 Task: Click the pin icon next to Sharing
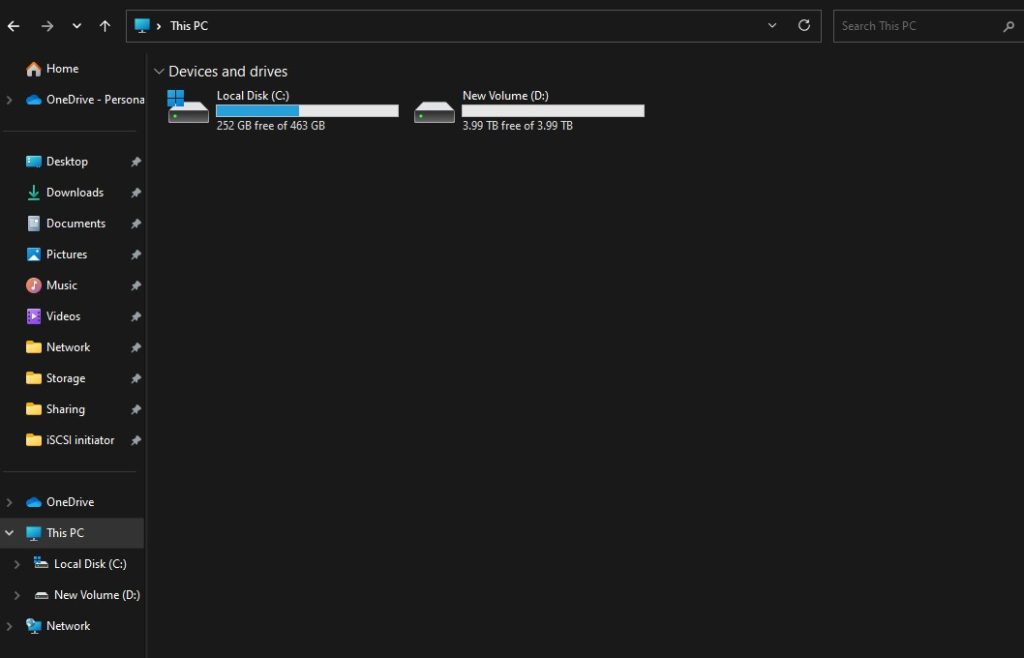pos(135,409)
